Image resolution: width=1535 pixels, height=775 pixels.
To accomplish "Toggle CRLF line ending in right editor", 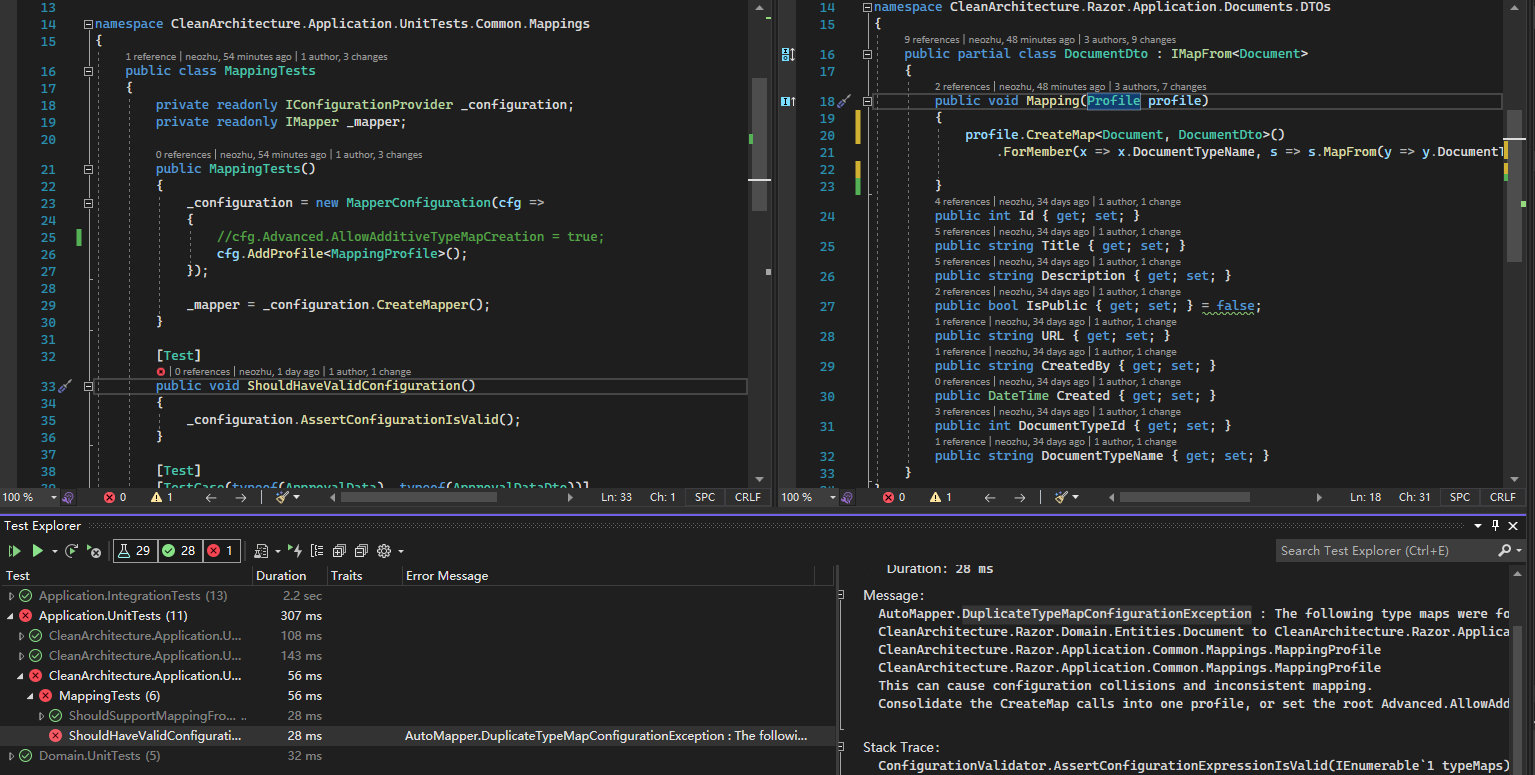I will coord(1502,497).
